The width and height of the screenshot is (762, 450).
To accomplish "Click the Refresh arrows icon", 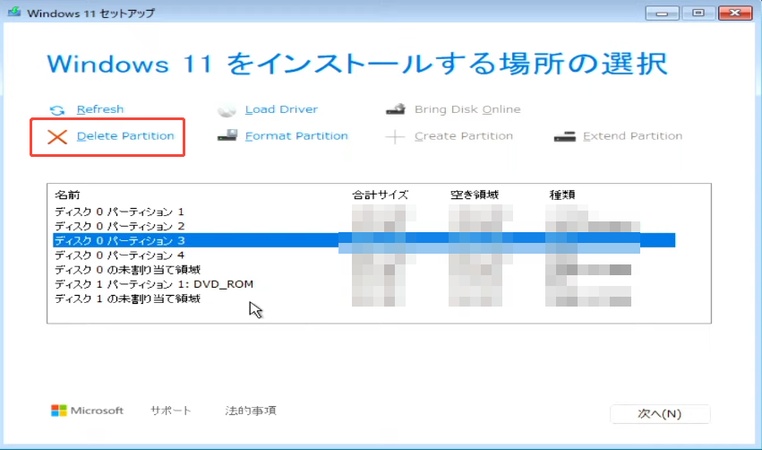I will point(57,110).
